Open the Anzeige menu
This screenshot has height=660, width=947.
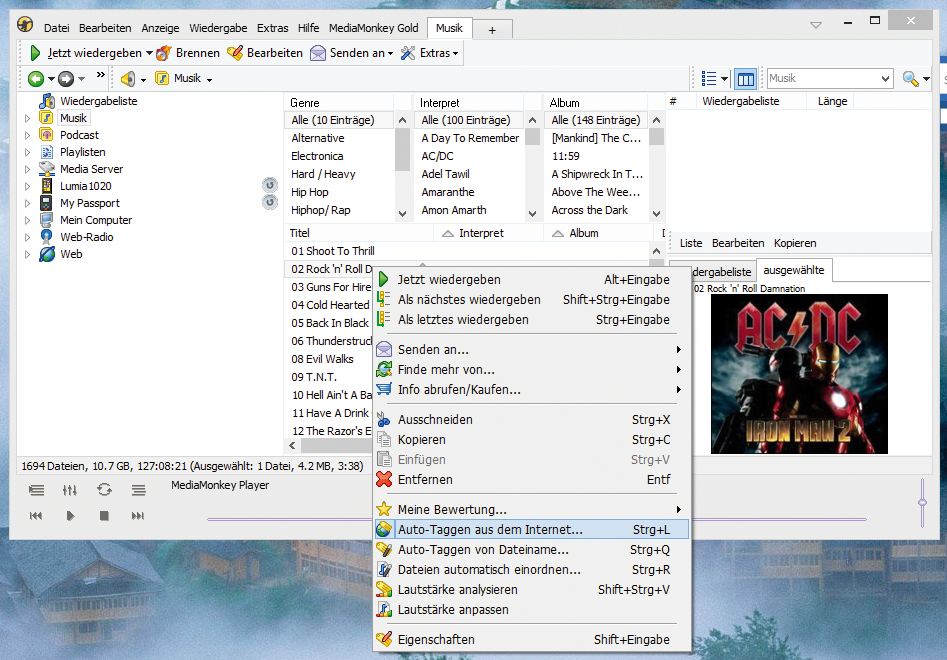[x=160, y=28]
